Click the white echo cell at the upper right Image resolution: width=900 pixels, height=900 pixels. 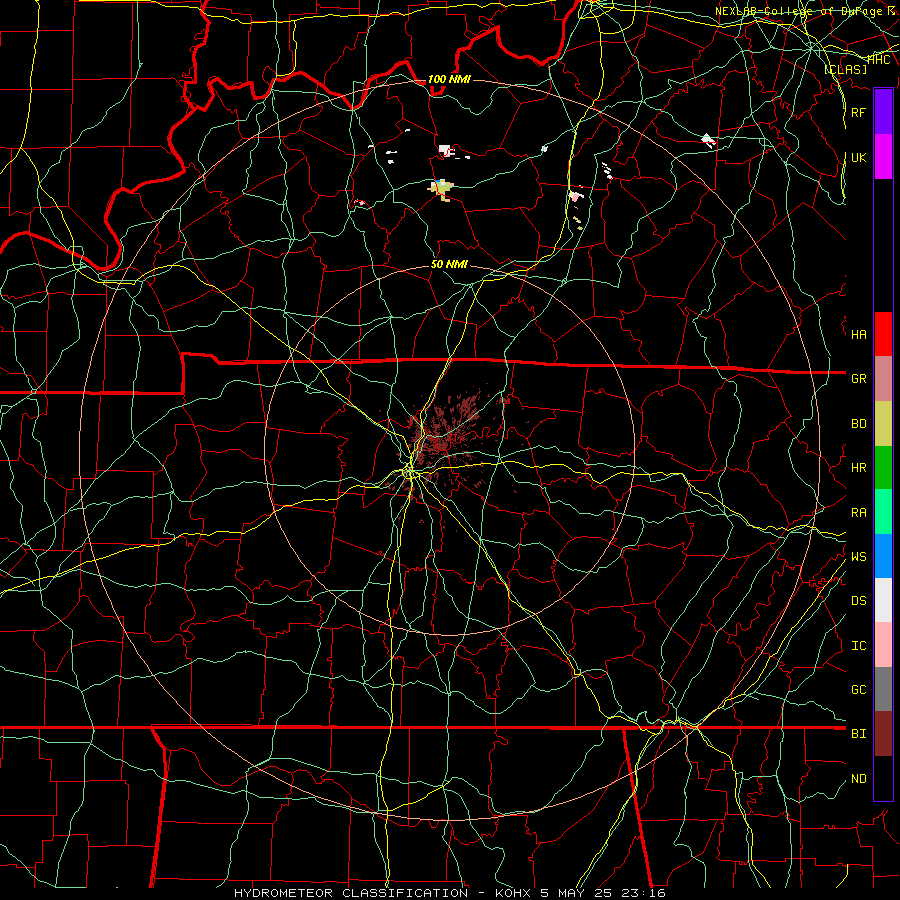tap(708, 140)
